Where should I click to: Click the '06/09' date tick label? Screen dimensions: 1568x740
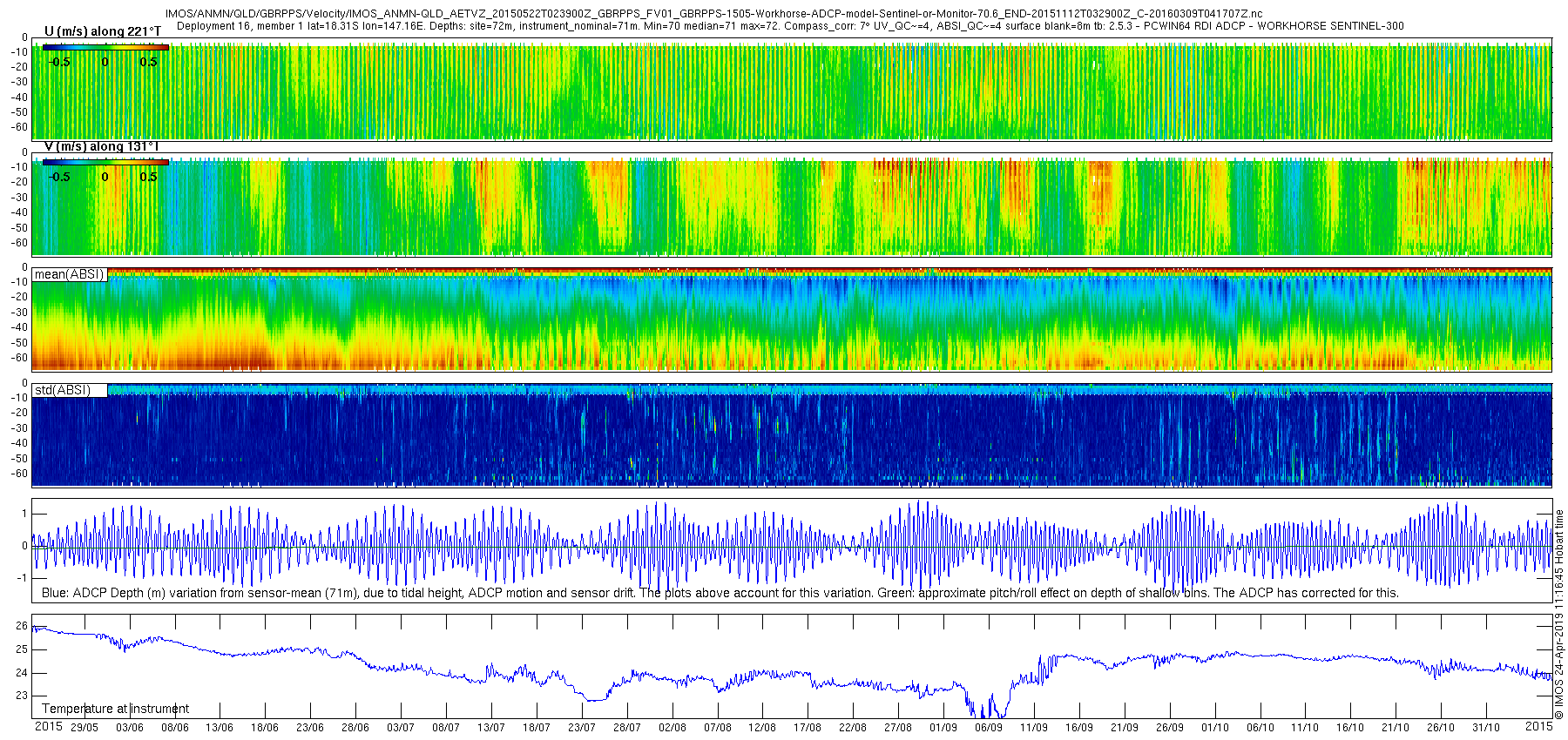[x=989, y=728]
